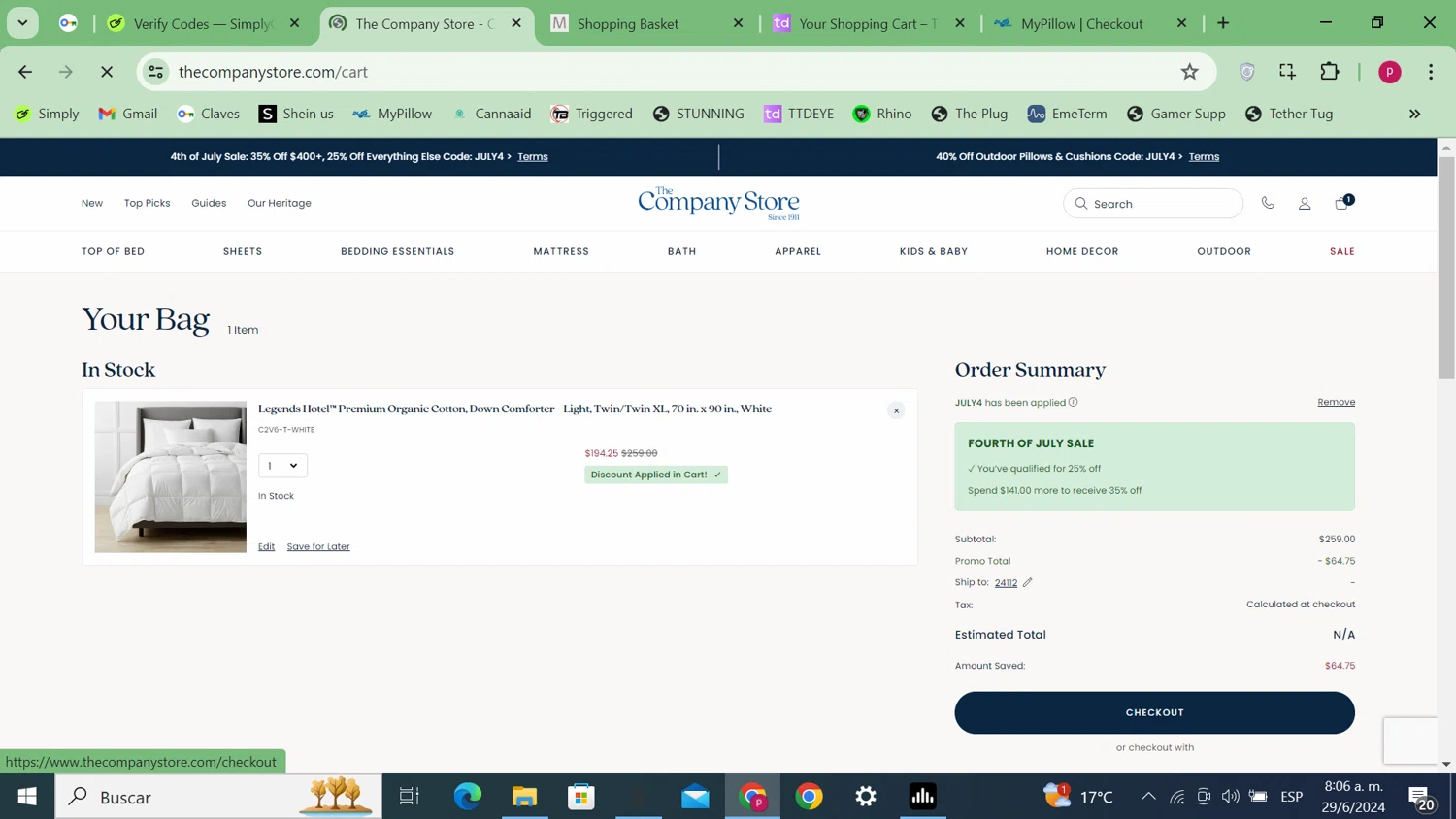Image resolution: width=1456 pixels, height=819 pixels.
Task: Switch to Shopping Basket tab
Action: (646, 23)
